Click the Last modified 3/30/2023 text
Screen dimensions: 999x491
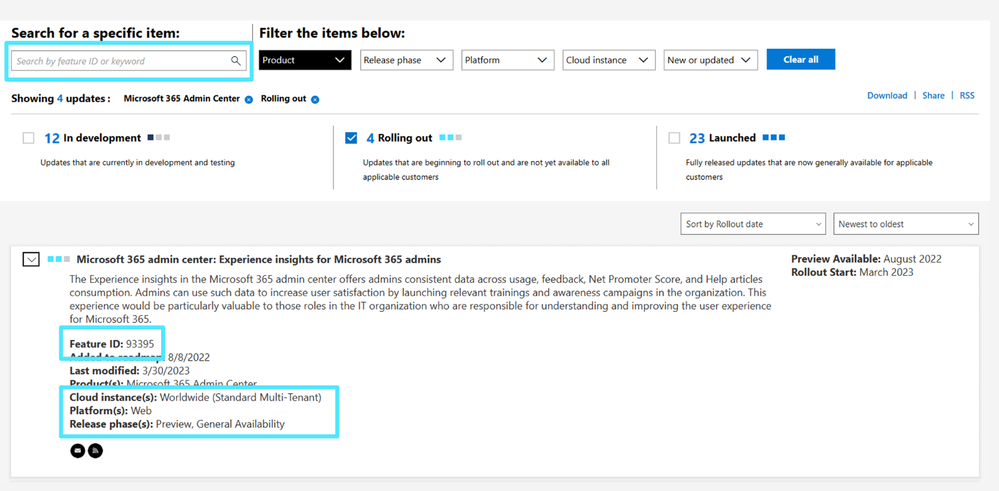pos(129,370)
